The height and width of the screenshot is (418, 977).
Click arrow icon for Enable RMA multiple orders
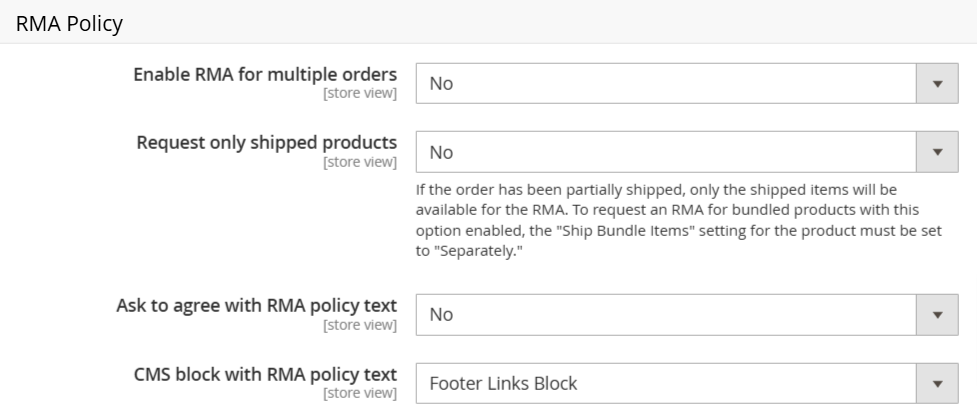[x=937, y=83]
